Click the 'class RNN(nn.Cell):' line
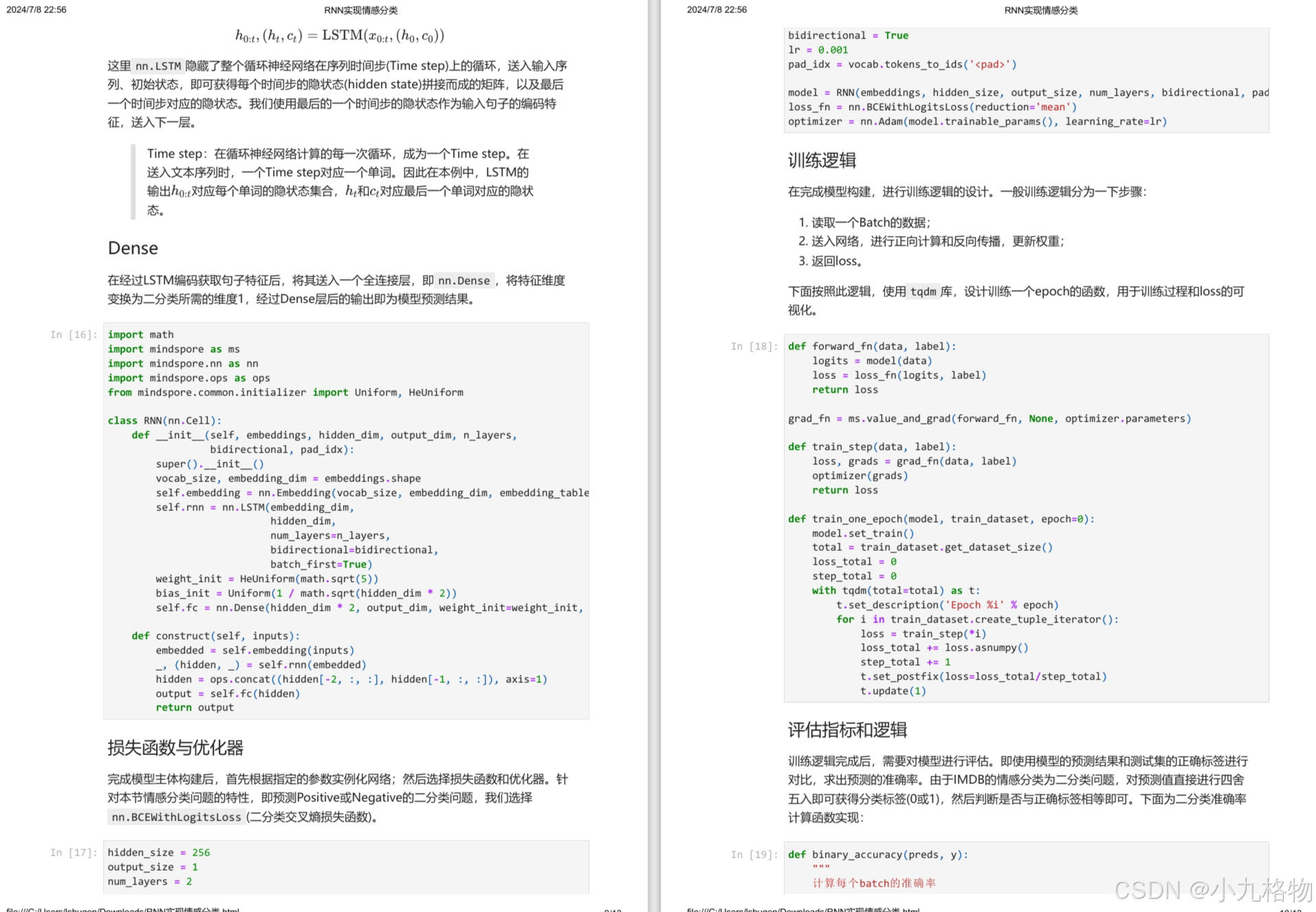The height and width of the screenshot is (912, 1316). pyautogui.click(x=164, y=421)
